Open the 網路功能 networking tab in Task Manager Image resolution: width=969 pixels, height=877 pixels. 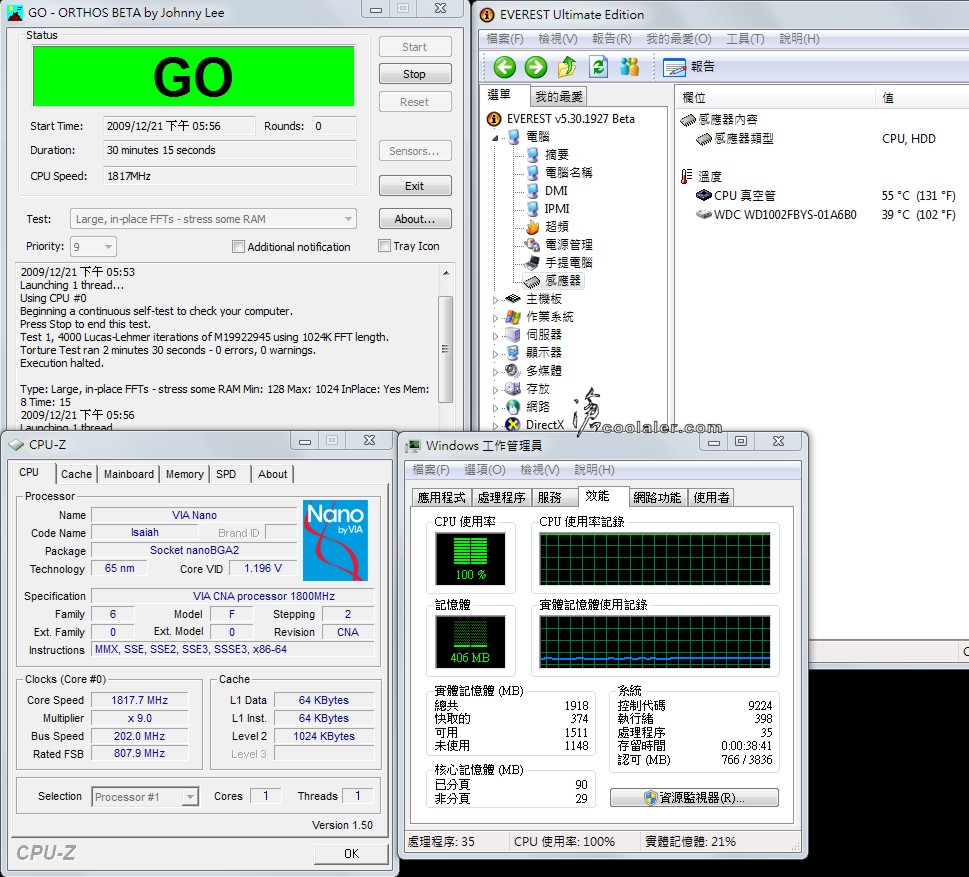657,498
